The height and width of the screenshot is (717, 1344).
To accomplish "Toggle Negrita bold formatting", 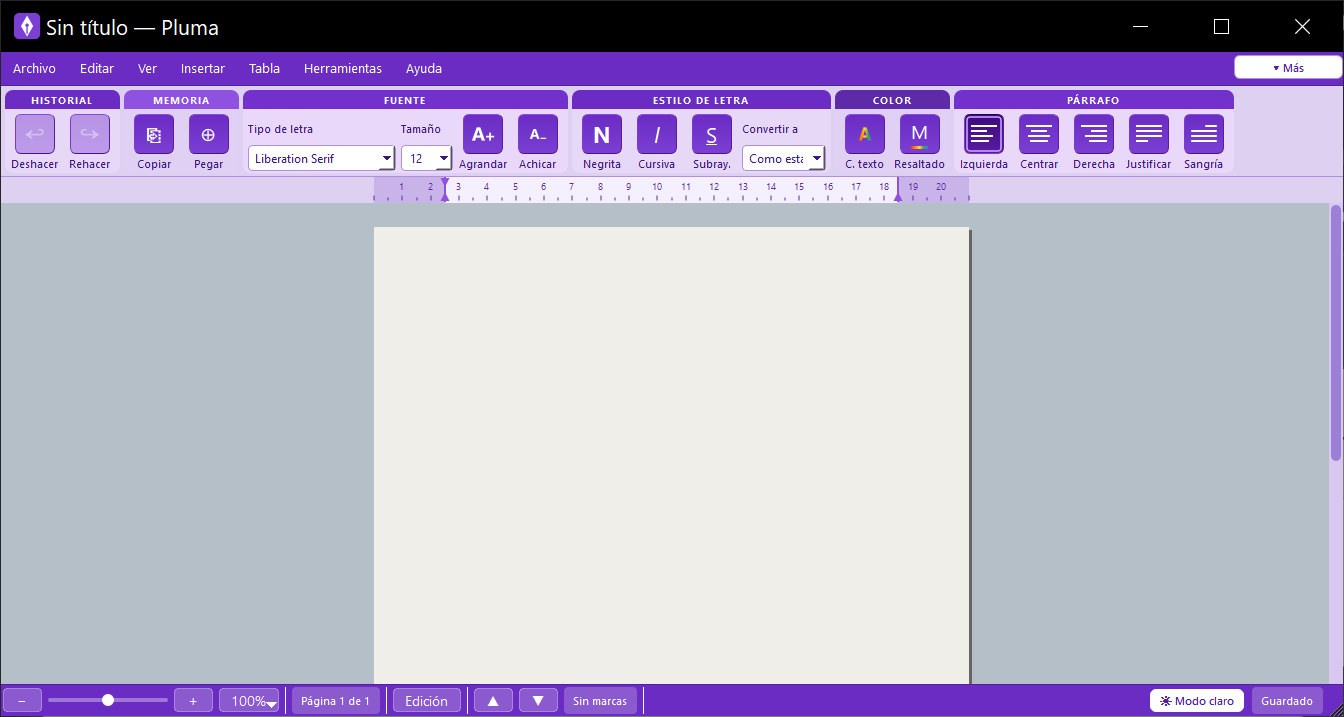I will click(x=602, y=134).
